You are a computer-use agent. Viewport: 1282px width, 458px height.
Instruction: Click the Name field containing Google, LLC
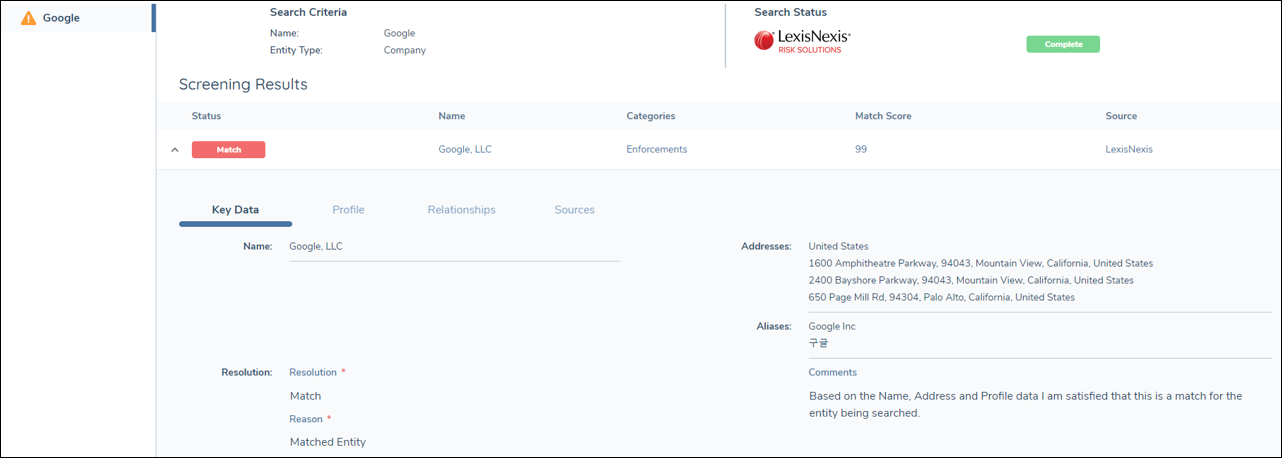[x=453, y=246]
